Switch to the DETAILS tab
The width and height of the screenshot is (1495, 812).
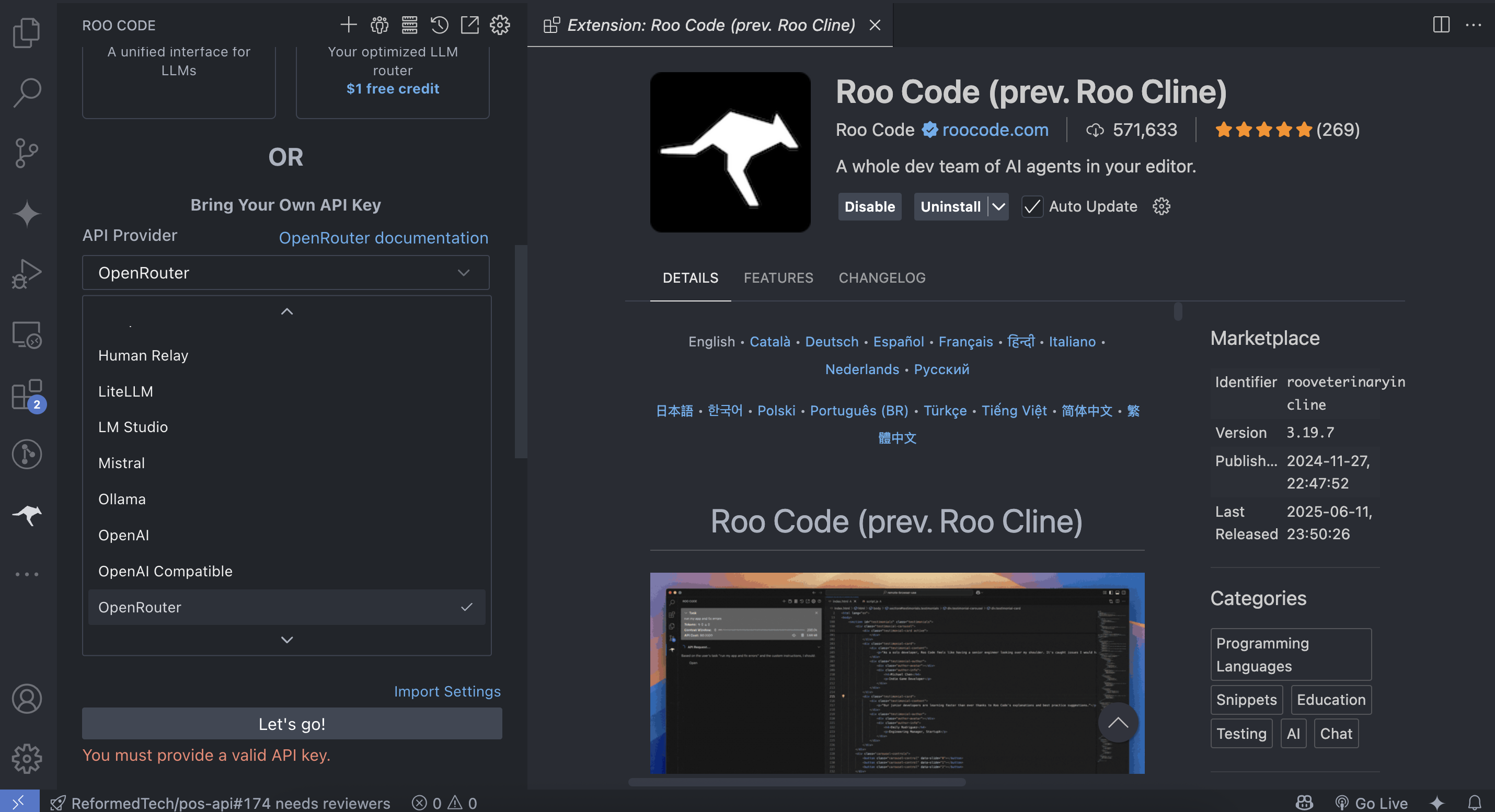coord(690,278)
